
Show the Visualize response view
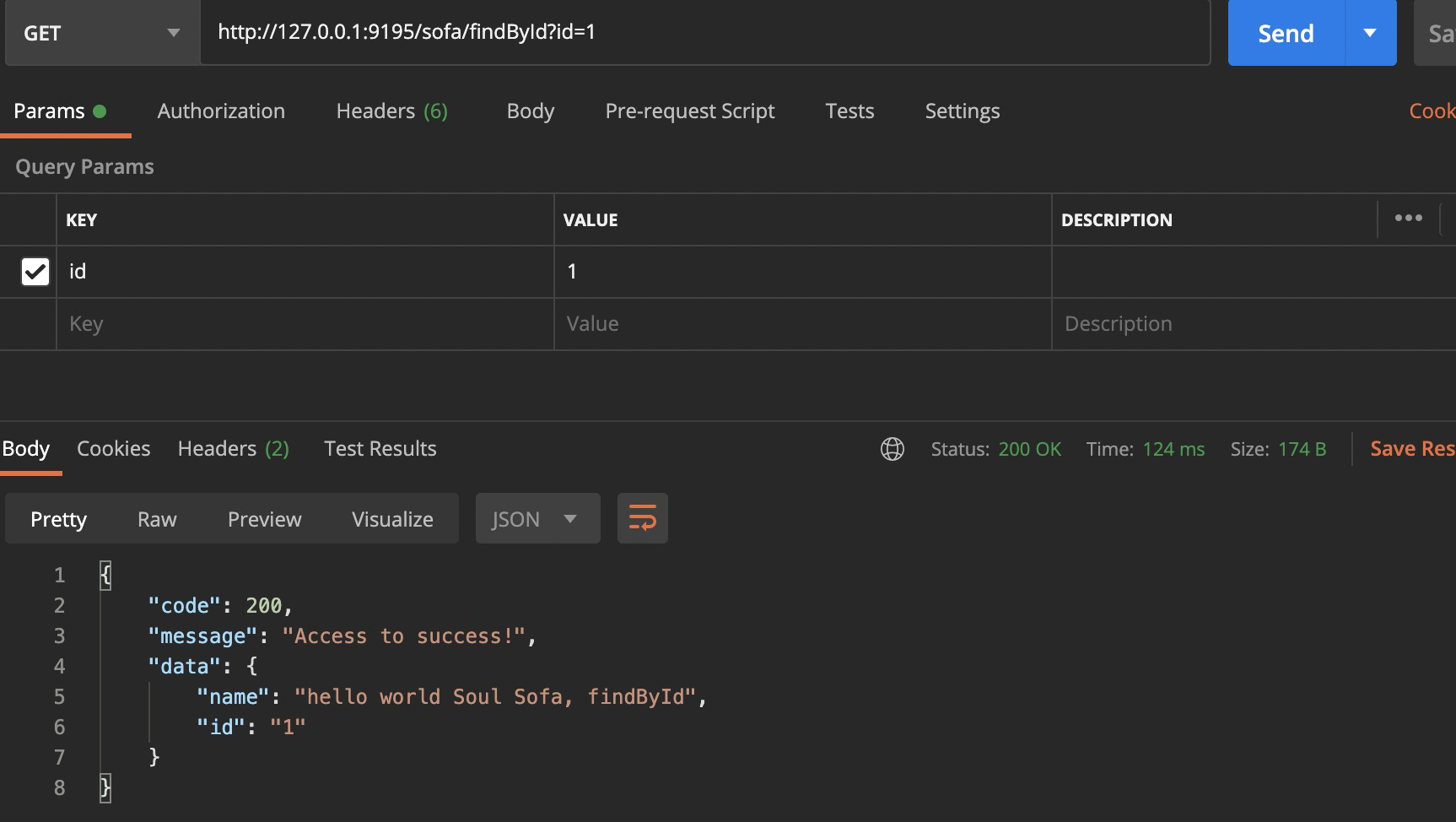point(392,519)
